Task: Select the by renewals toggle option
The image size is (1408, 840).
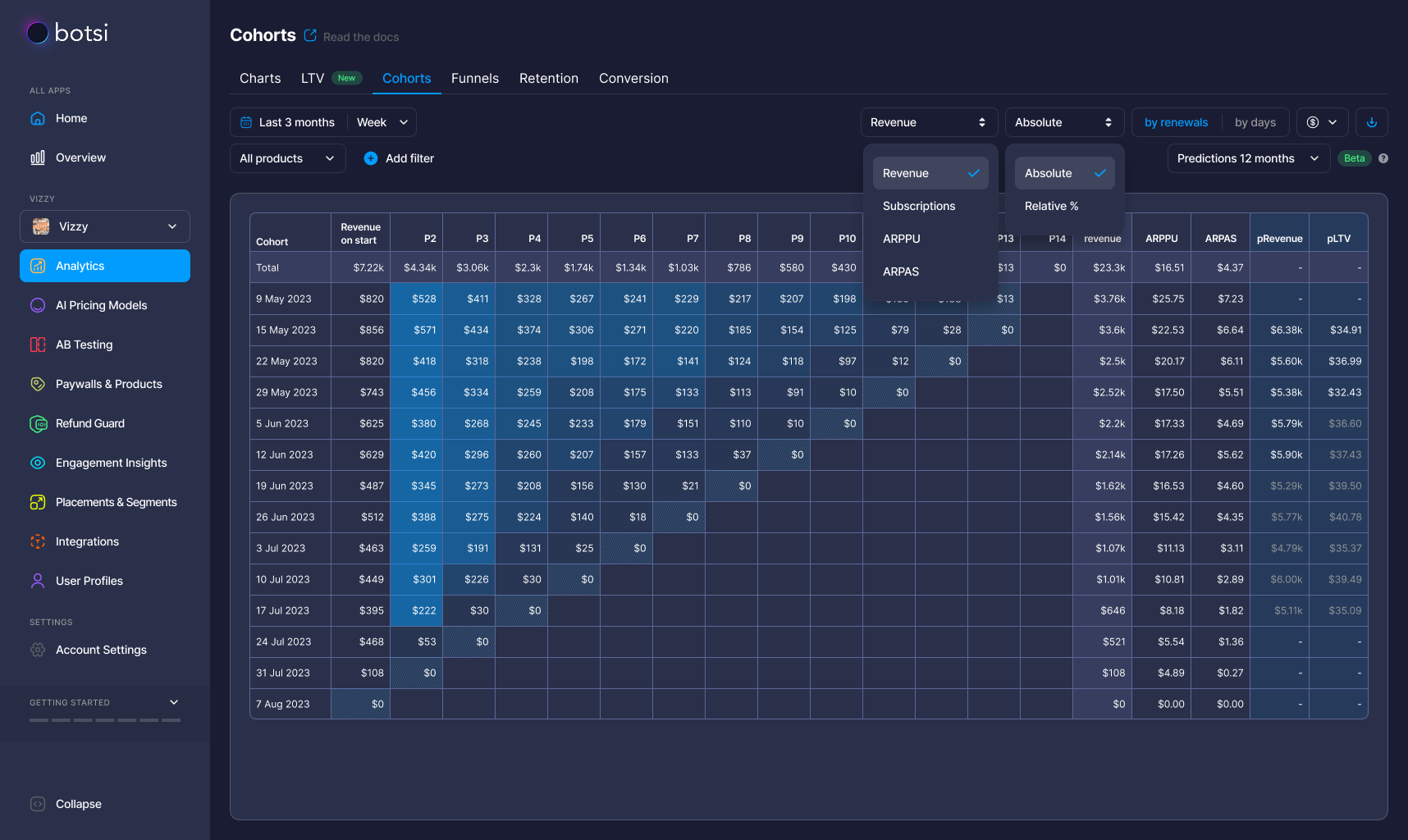Action: point(1176,122)
